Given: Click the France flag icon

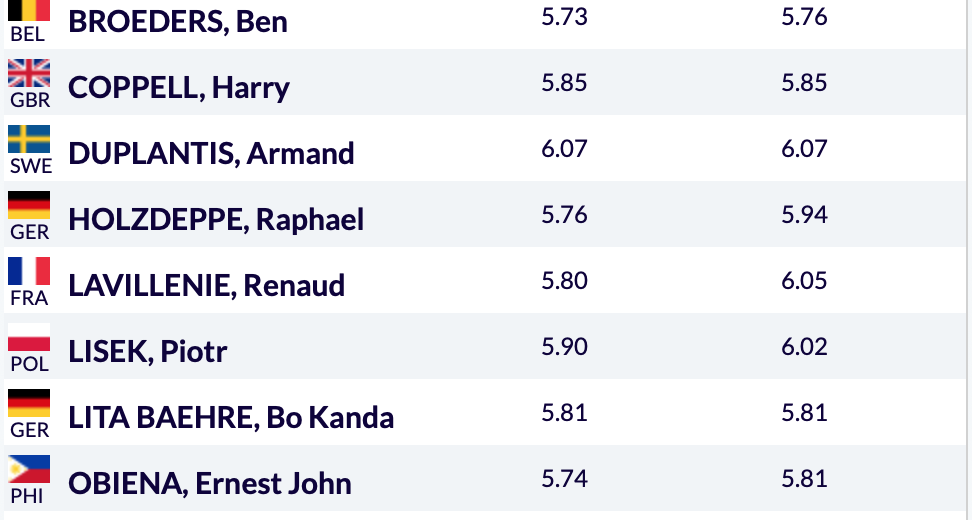Looking at the screenshot, I should pos(29,271).
